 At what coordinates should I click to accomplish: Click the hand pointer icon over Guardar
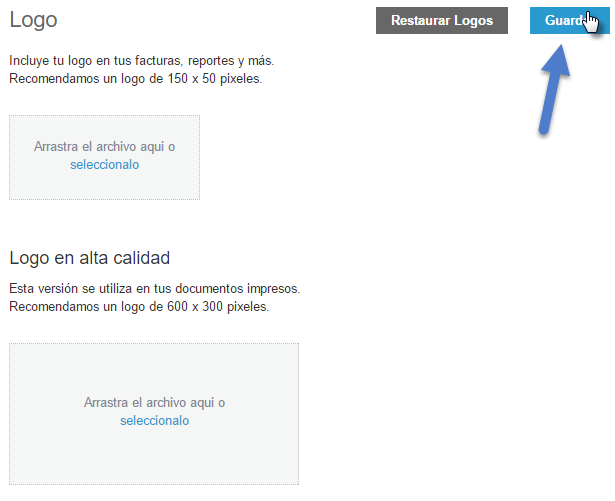click(x=591, y=22)
